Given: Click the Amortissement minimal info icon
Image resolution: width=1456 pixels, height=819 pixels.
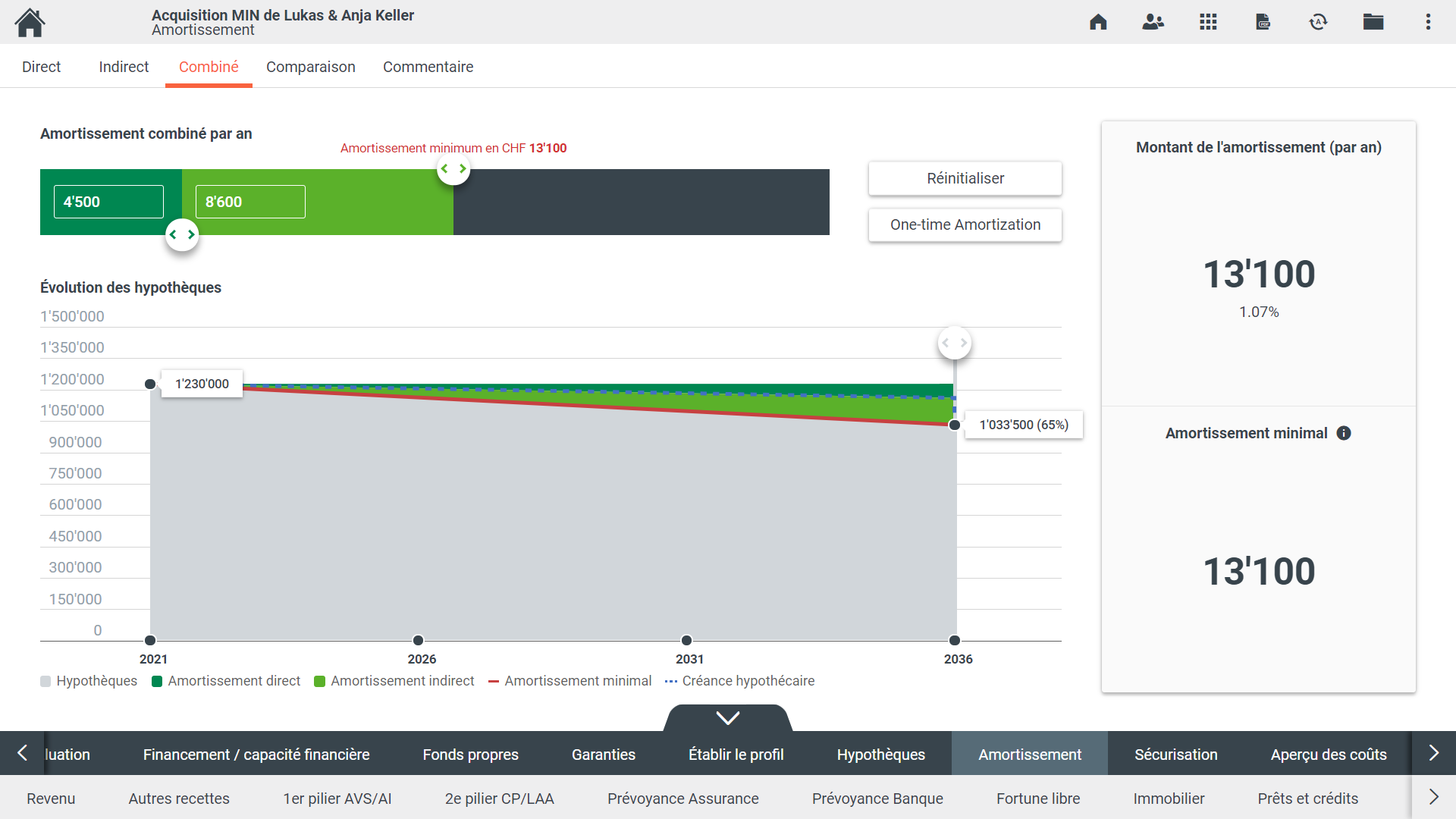Looking at the screenshot, I should click(x=1344, y=433).
